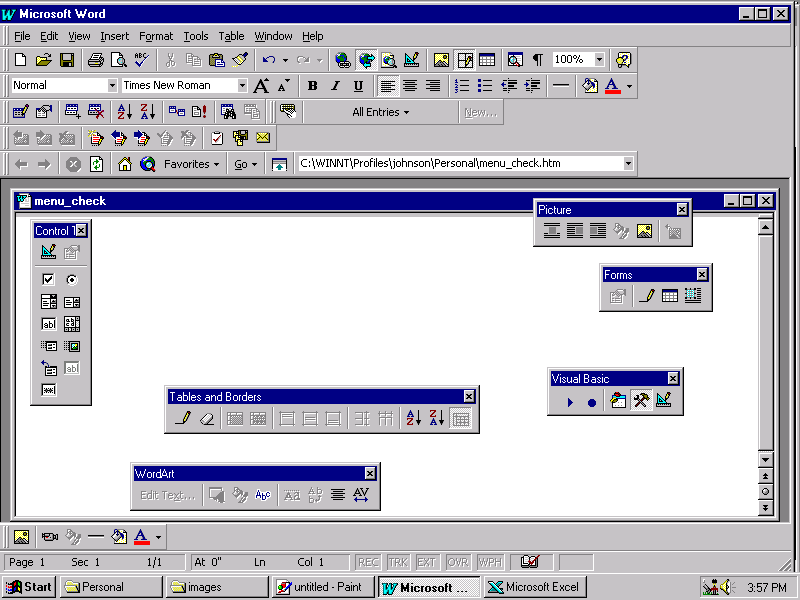Toggle Design Mode in Control Toolbox
Image resolution: width=800 pixels, height=600 pixels.
pos(48,252)
